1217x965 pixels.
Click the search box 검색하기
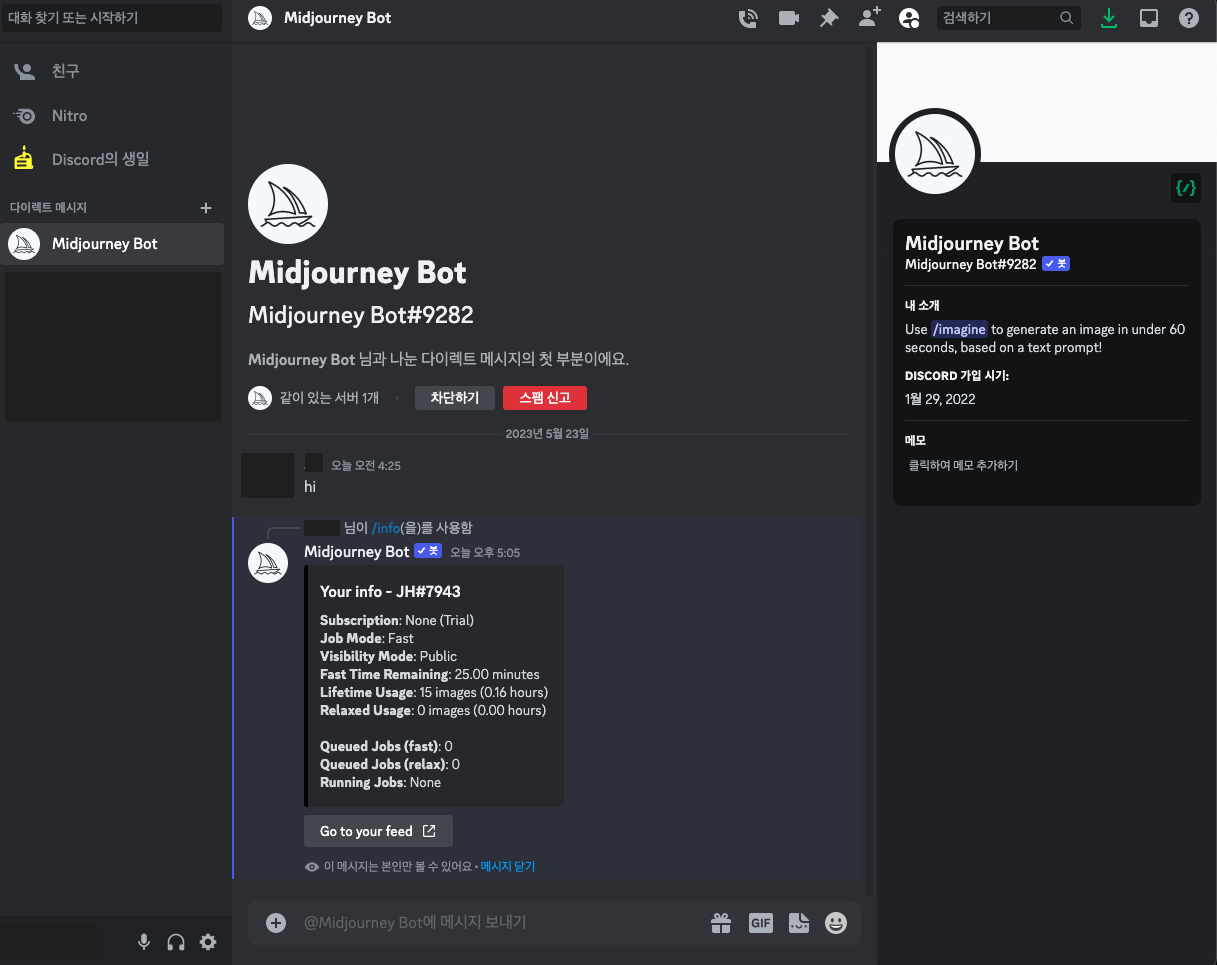tap(1008, 18)
